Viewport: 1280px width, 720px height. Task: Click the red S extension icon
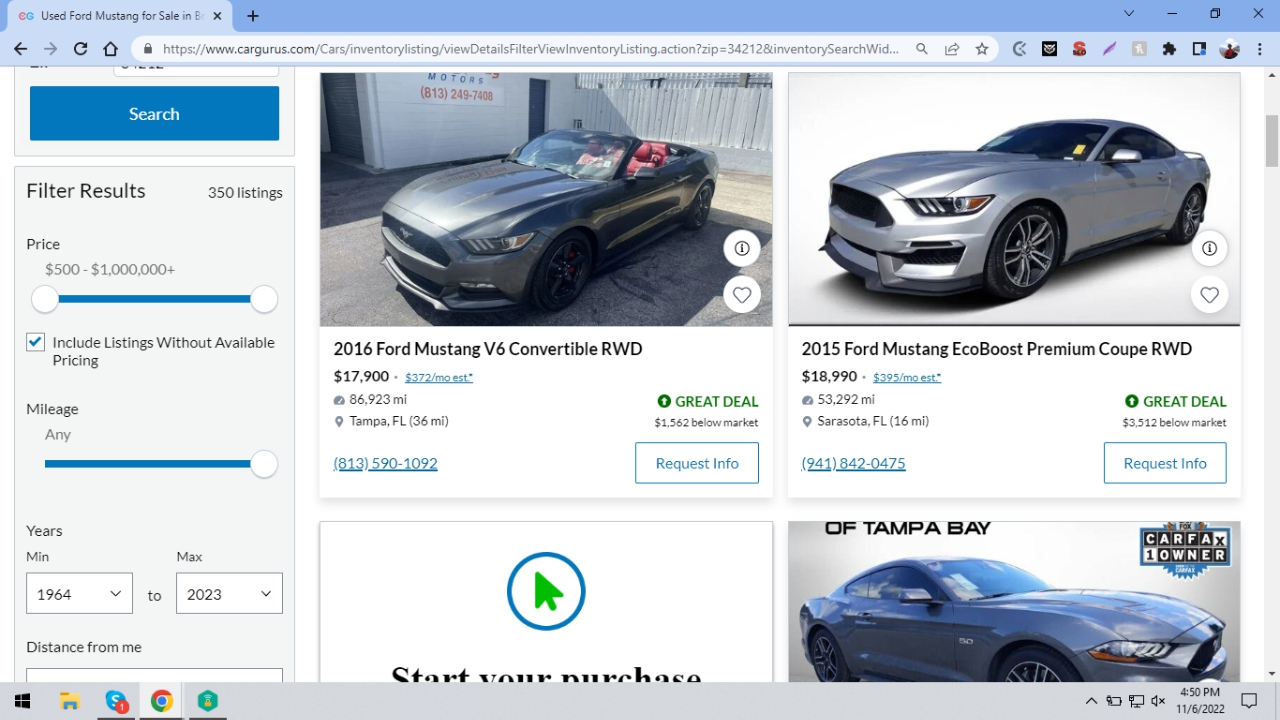[1079, 48]
